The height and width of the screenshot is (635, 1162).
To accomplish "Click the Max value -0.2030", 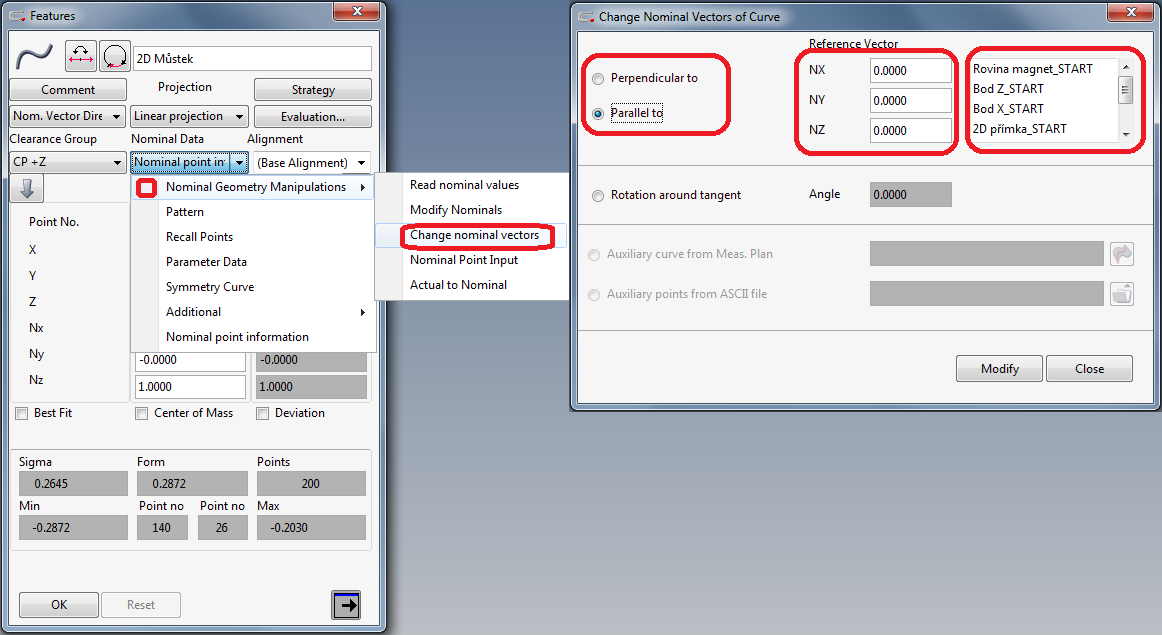I will (x=311, y=528).
